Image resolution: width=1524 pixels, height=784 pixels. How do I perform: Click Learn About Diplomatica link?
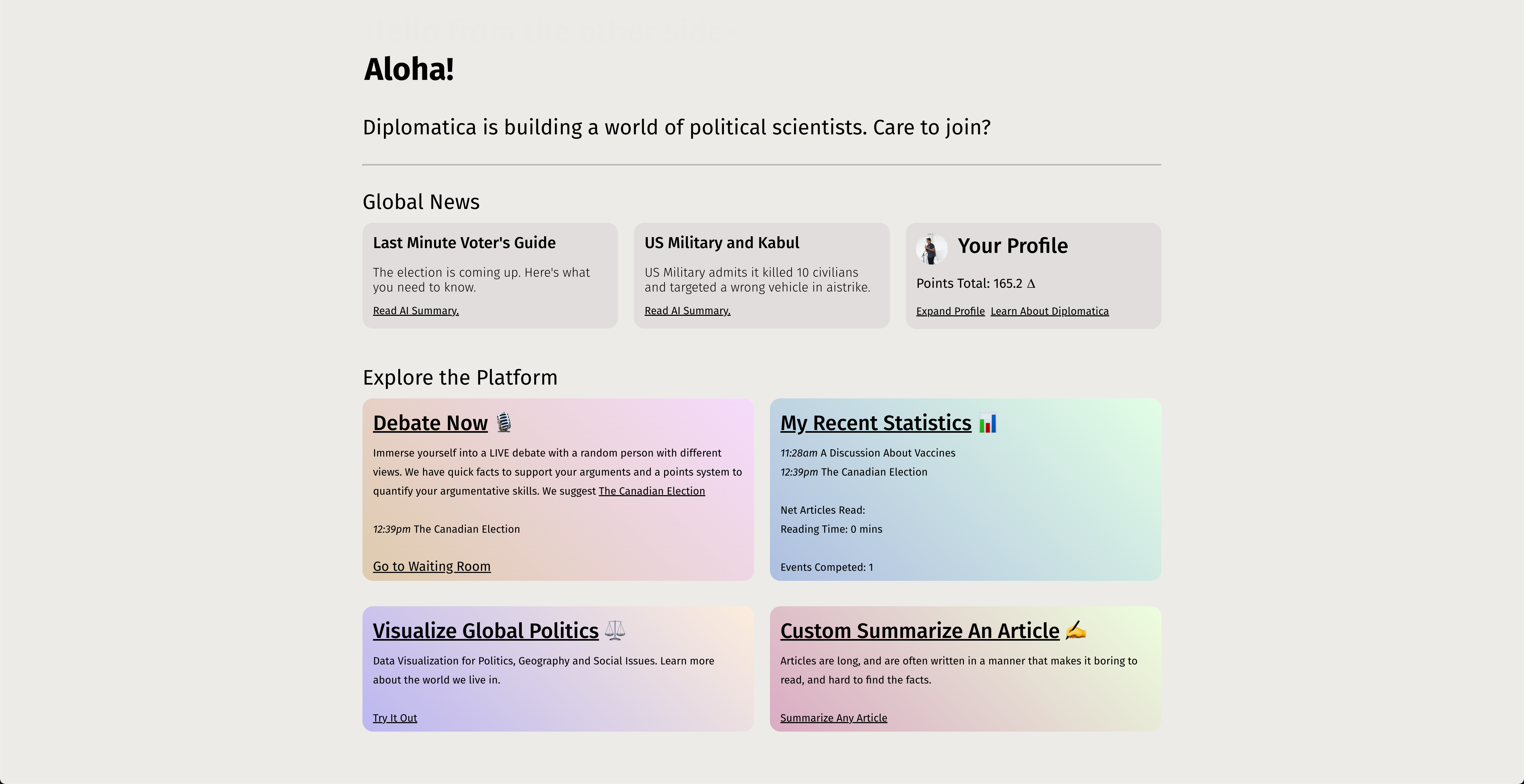1050,312
